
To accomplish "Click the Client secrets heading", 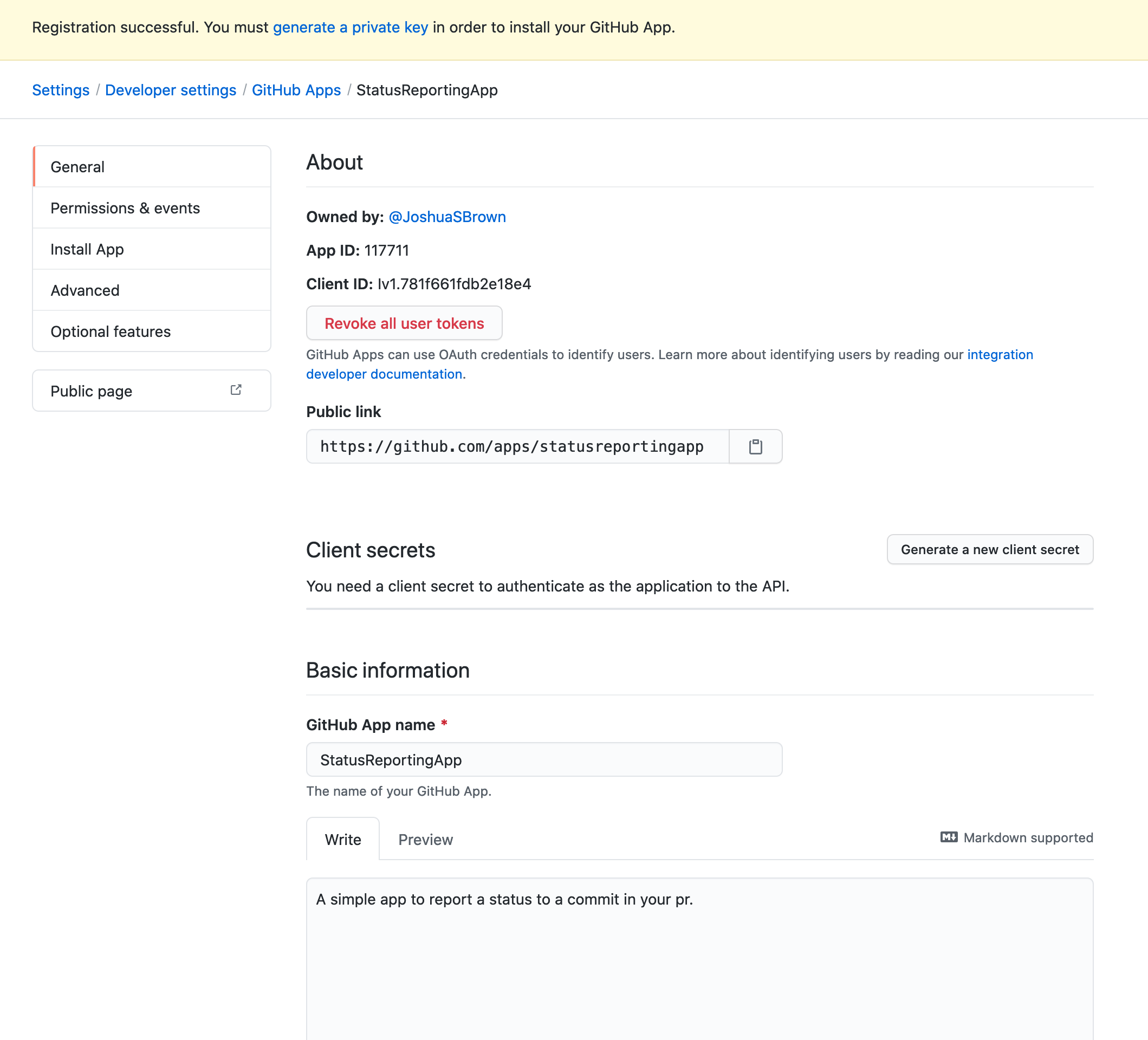I will [x=371, y=550].
